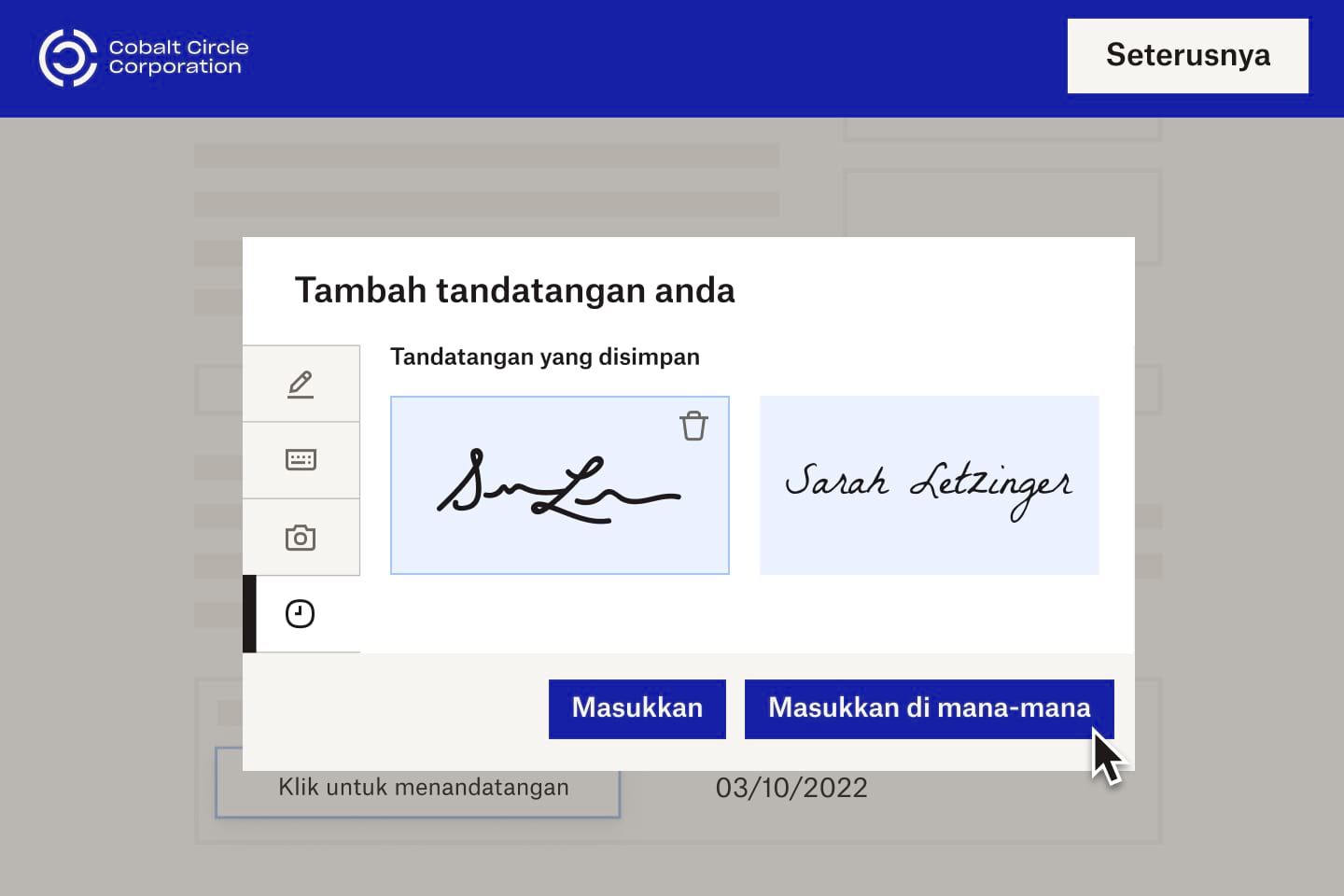Select the saved signatures clock tab
Screen dimensions: 1344x896
point(301,614)
